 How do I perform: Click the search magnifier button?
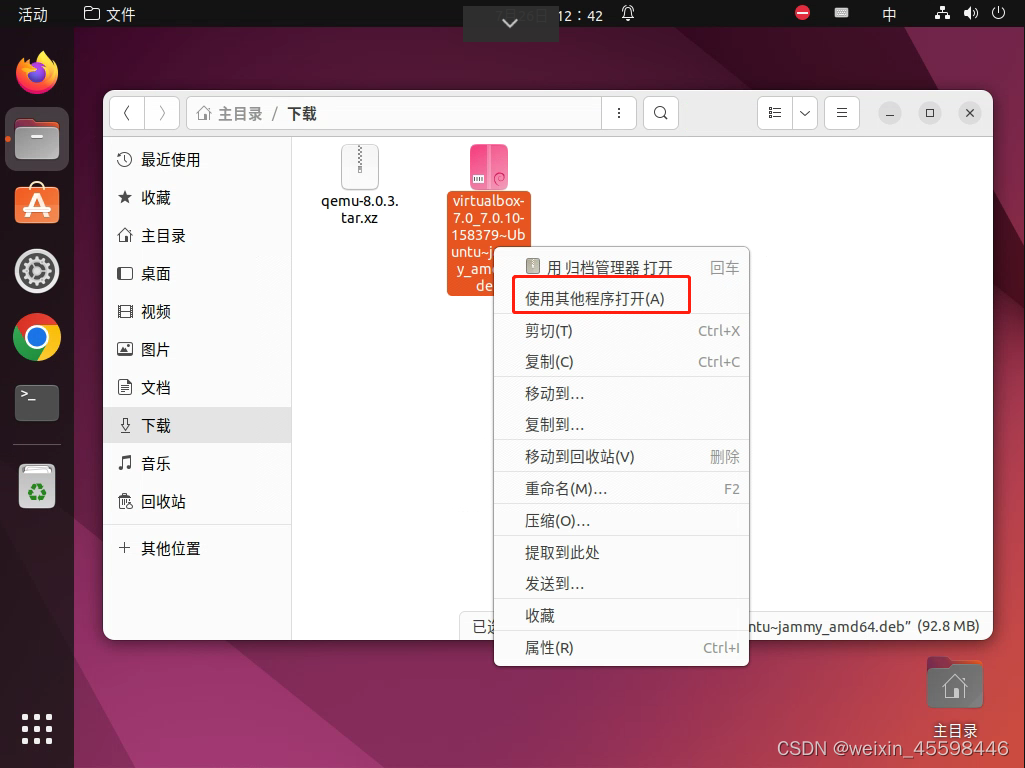[x=660, y=113]
